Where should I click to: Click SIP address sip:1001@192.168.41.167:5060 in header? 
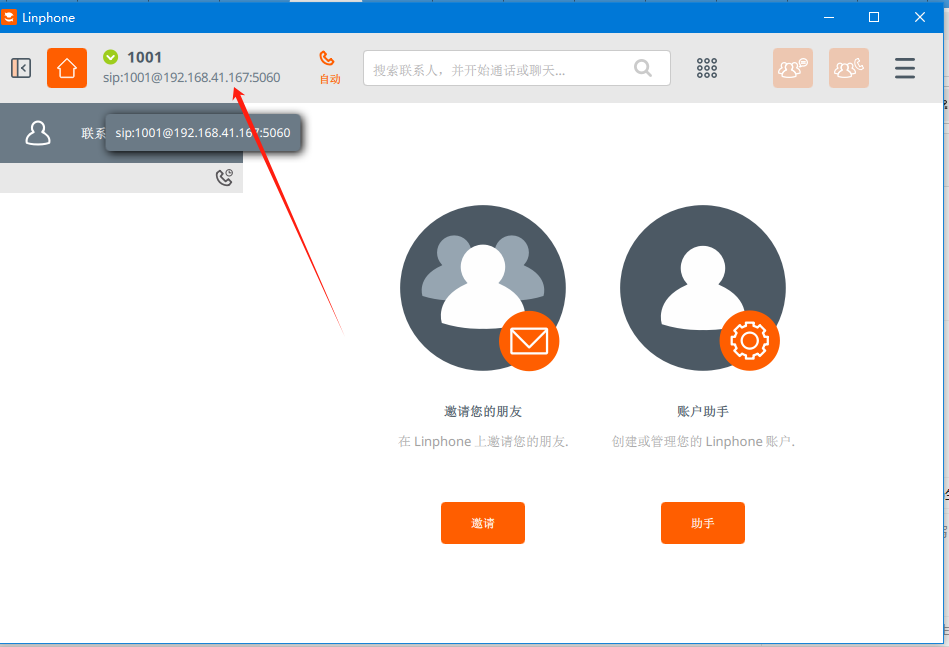(x=191, y=77)
